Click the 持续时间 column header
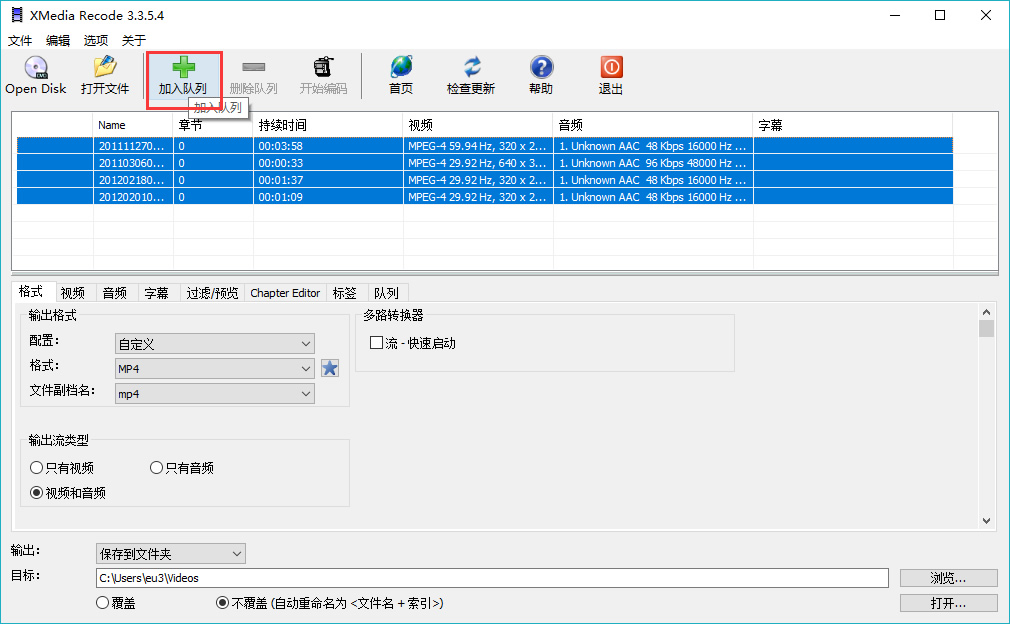1010x624 pixels. [x=328, y=125]
